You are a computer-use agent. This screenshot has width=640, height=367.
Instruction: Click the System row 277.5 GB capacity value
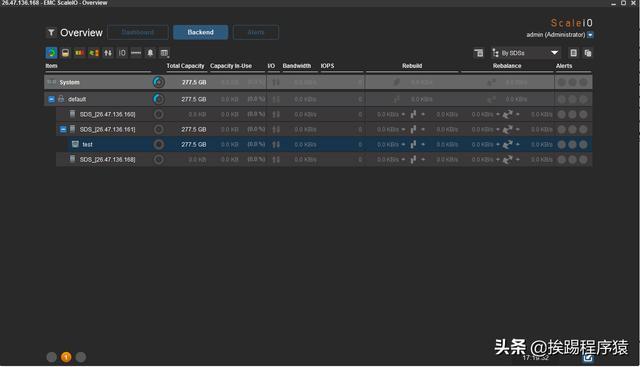194,82
